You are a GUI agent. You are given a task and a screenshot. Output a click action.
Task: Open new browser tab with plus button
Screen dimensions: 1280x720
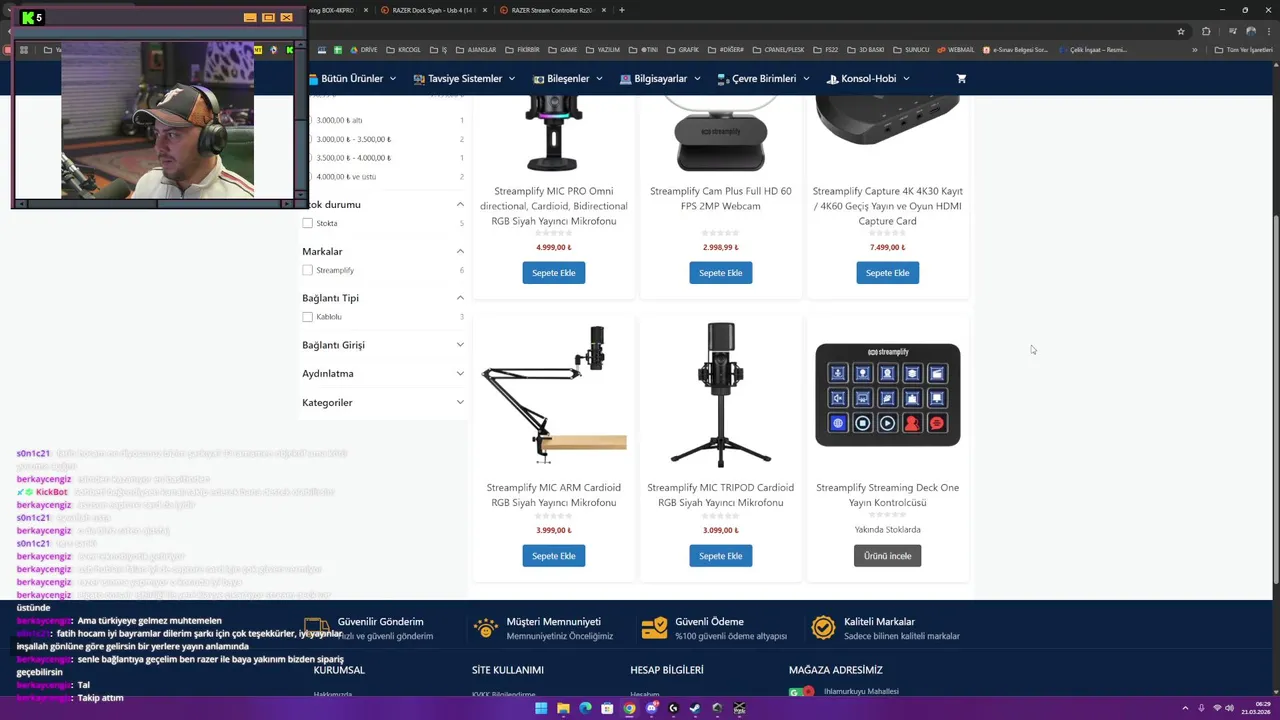(x=622, y=10)
